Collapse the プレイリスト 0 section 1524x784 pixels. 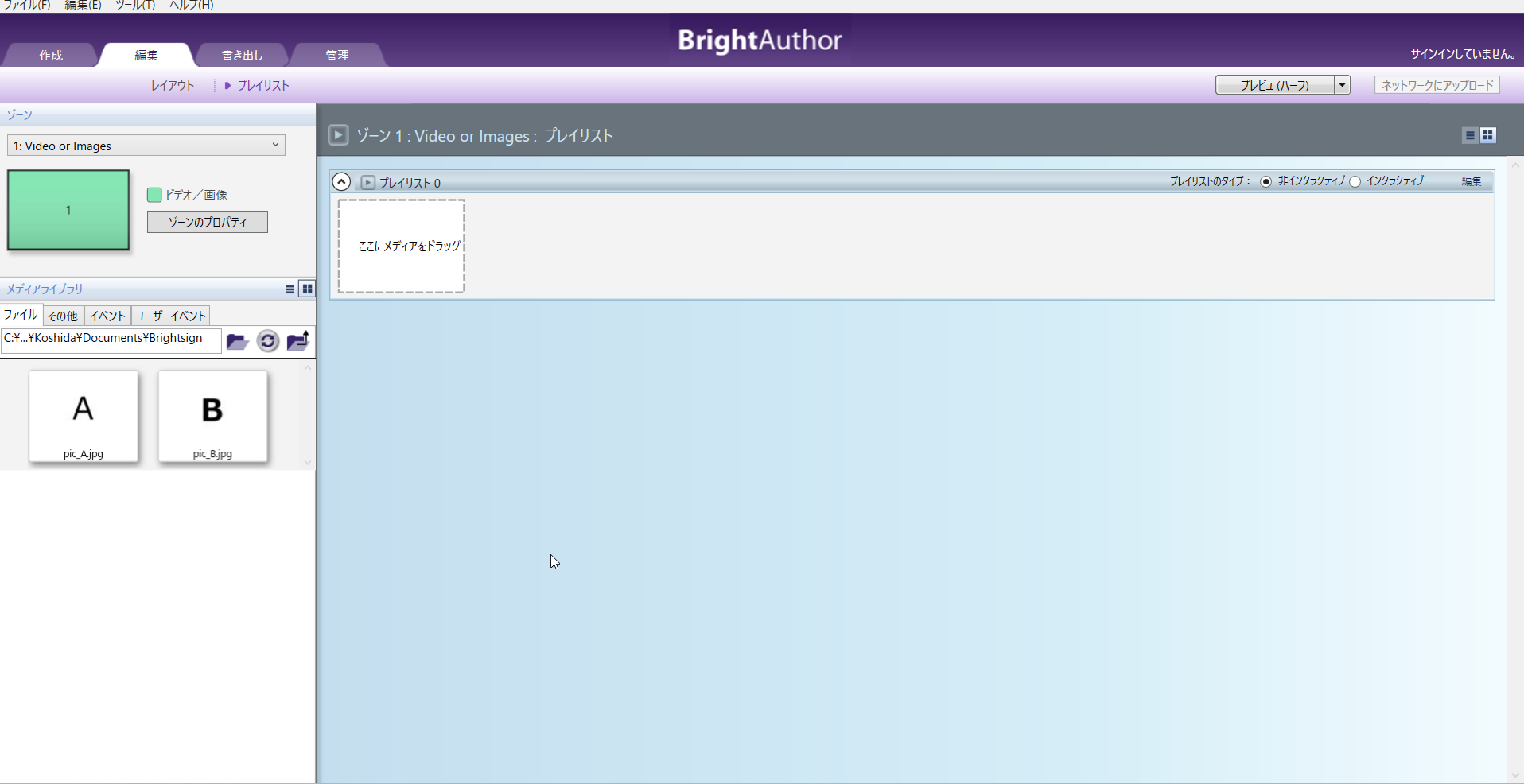340,181
